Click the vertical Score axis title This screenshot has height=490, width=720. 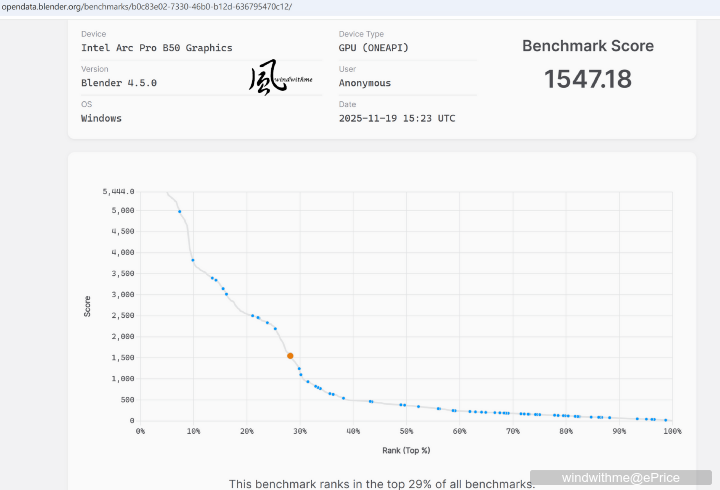click(x=88, y=306)
